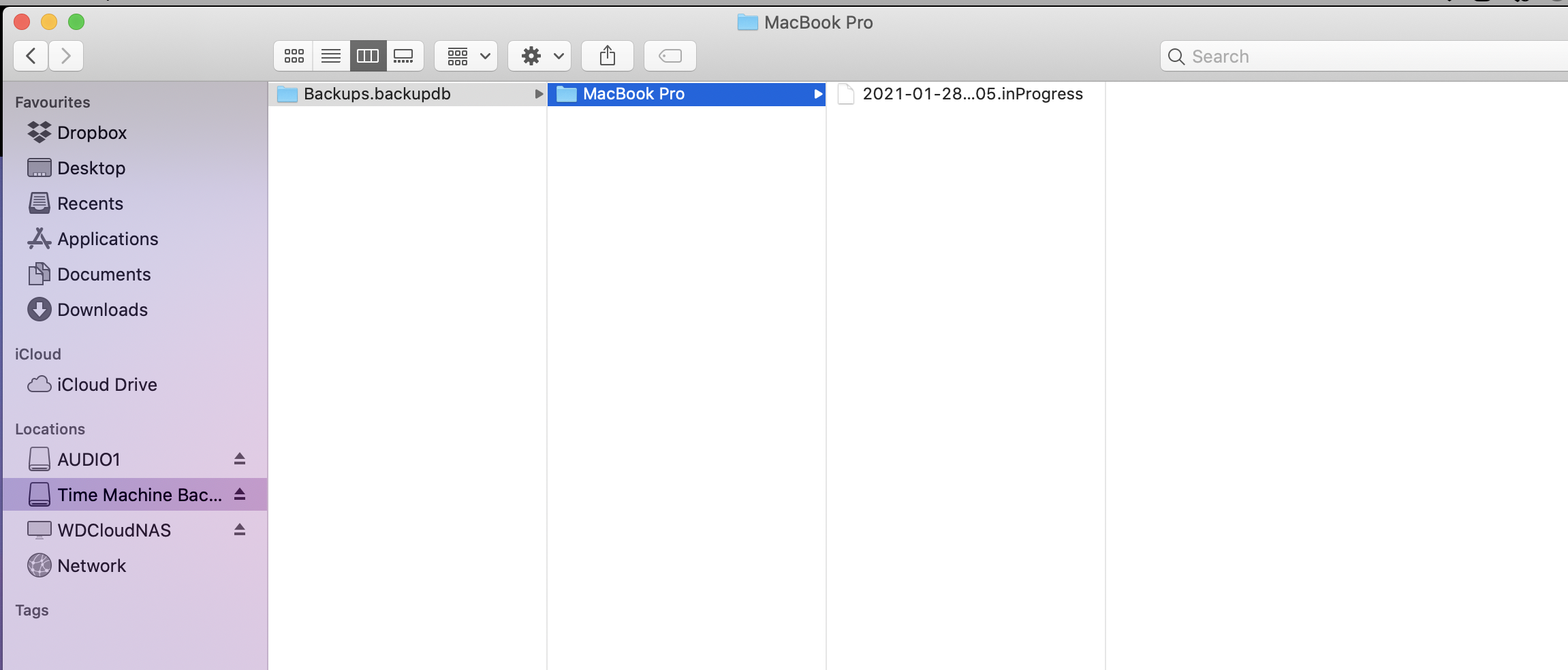Eject the Time Machine backup drive
The width and height of the screenshot is (1568, 670).
pyautogui.click(x=240, y=494)
